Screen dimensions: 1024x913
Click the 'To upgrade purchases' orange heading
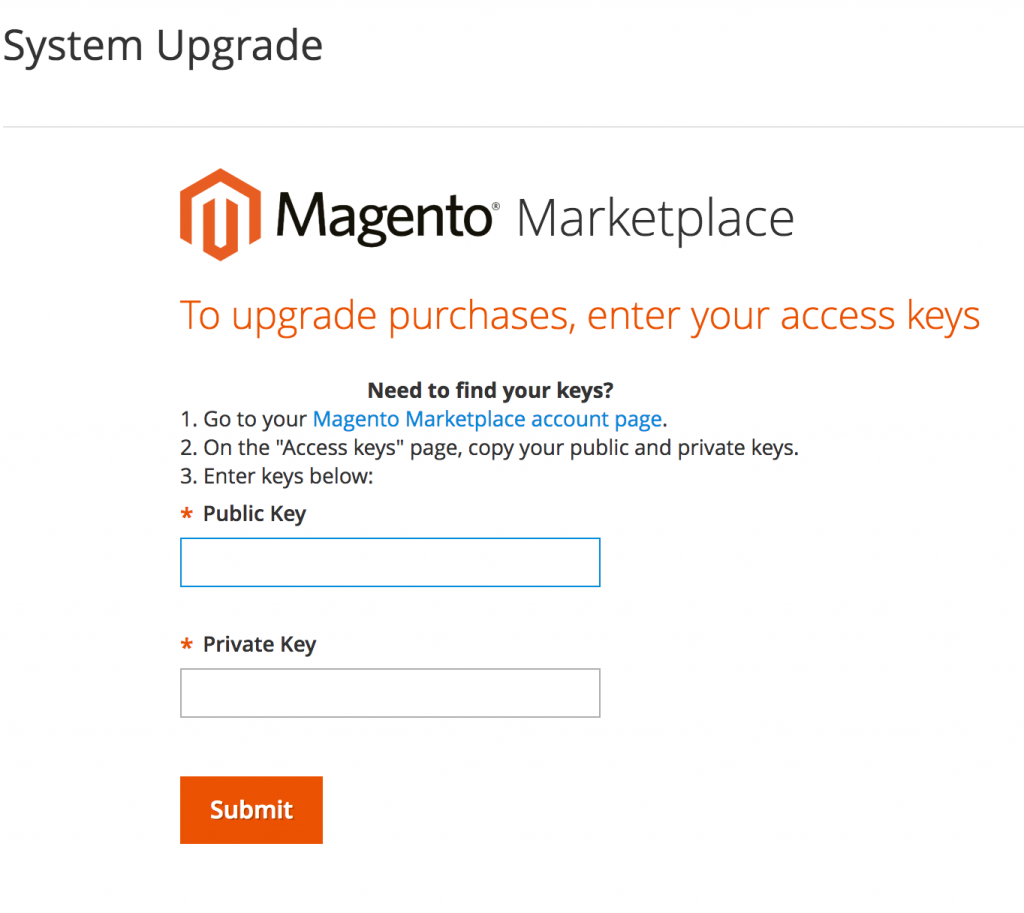click(579, 314)
